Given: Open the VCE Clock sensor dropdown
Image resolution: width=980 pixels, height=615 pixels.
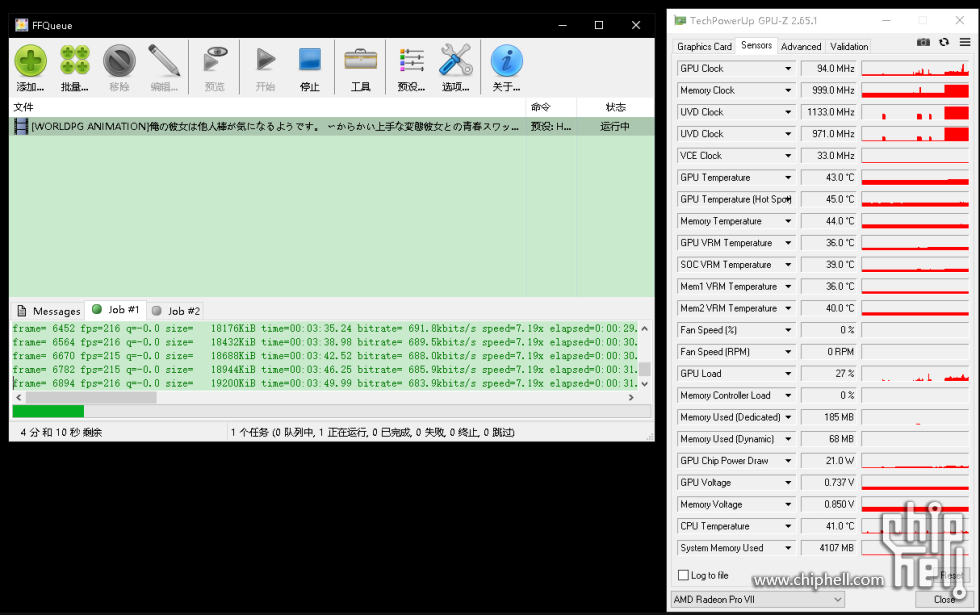Looking at the screenshot, I should pyautogui.click(x=788, y=156).
